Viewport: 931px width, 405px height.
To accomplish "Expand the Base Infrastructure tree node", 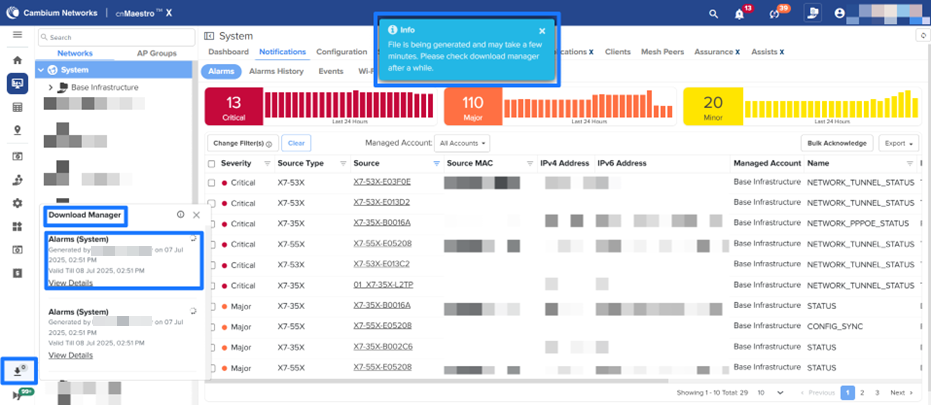I will 51,88.
